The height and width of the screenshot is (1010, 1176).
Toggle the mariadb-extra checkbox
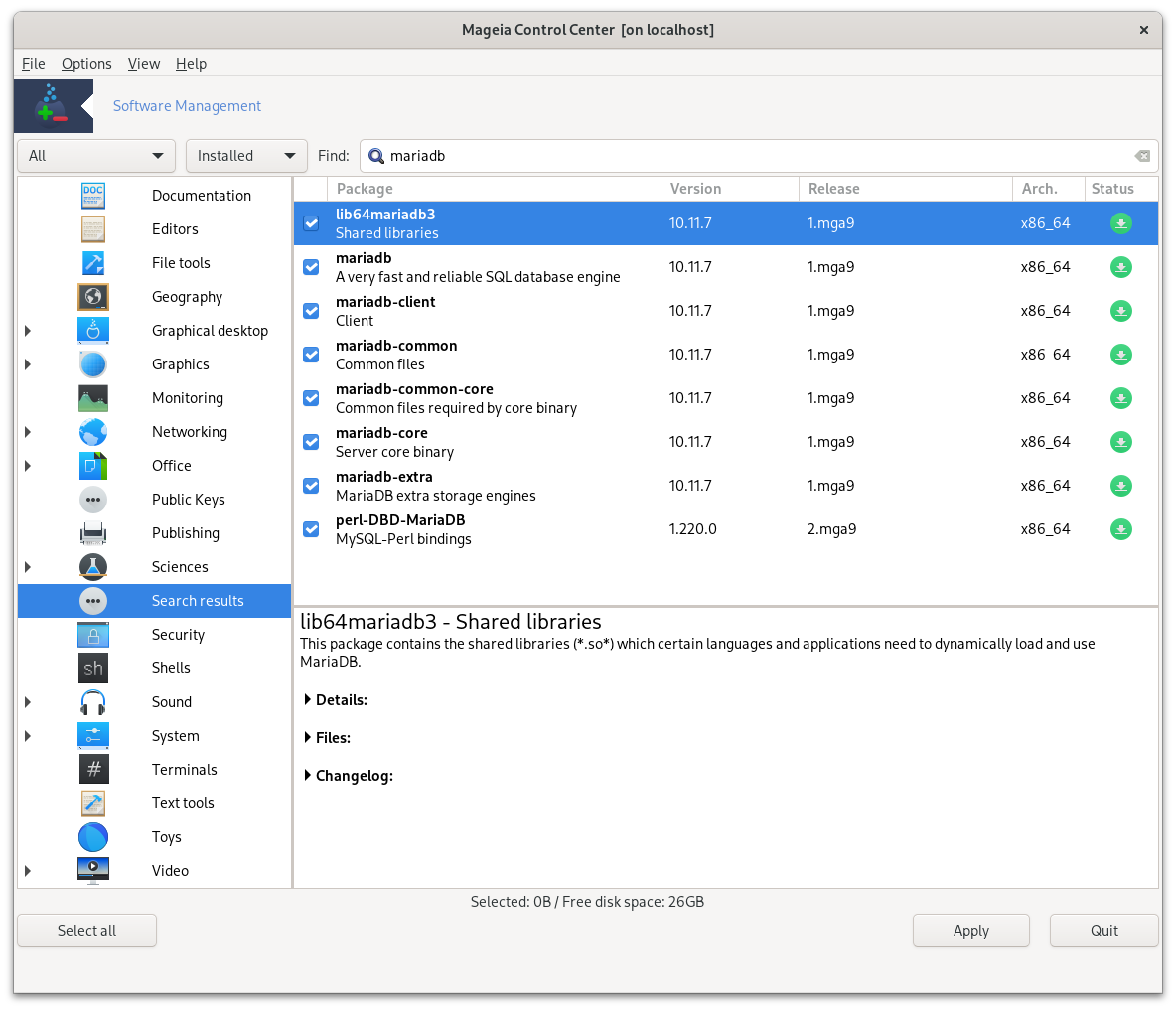(311, 486)
